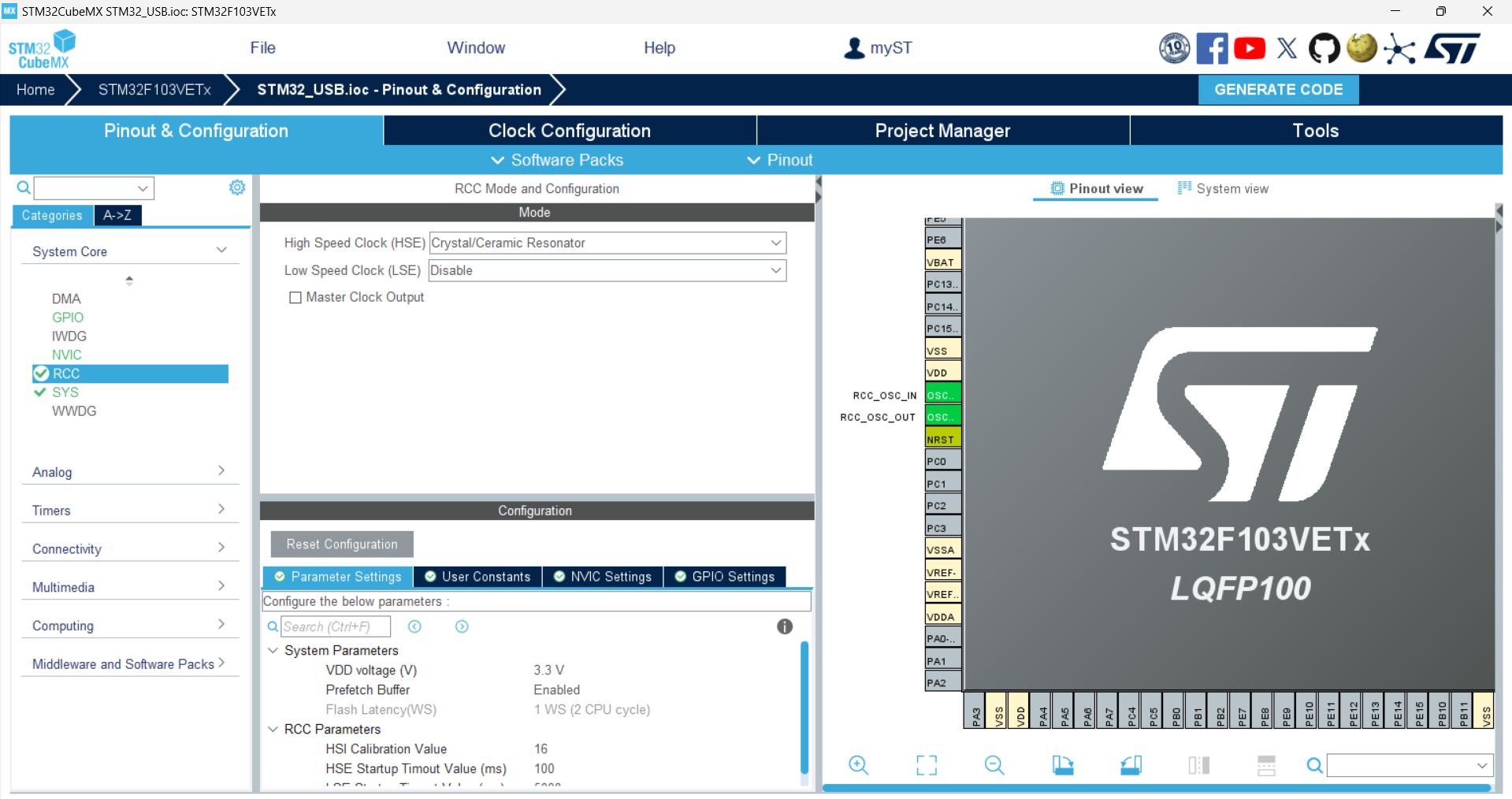The image size is (1512, 799).
Task: Click the myST user icon
Action: [854, 48]
